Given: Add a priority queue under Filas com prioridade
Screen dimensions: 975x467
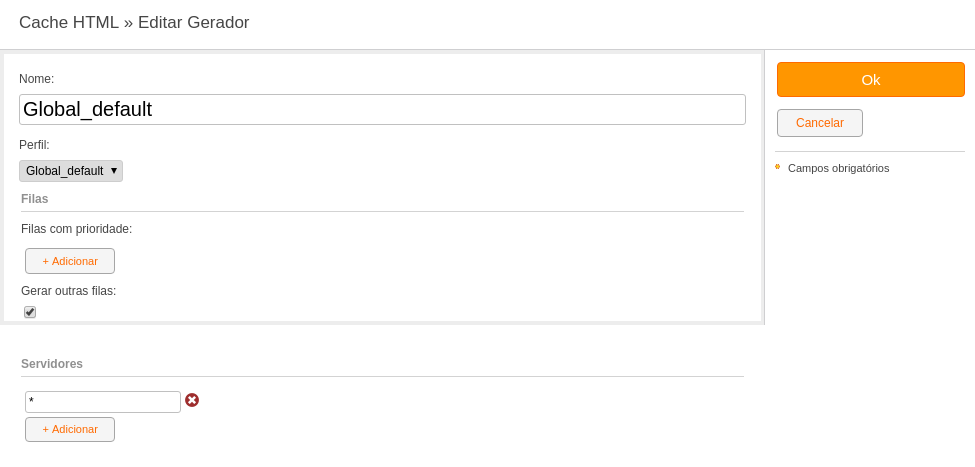Looking at the screenshot, I should click(70, 261).
